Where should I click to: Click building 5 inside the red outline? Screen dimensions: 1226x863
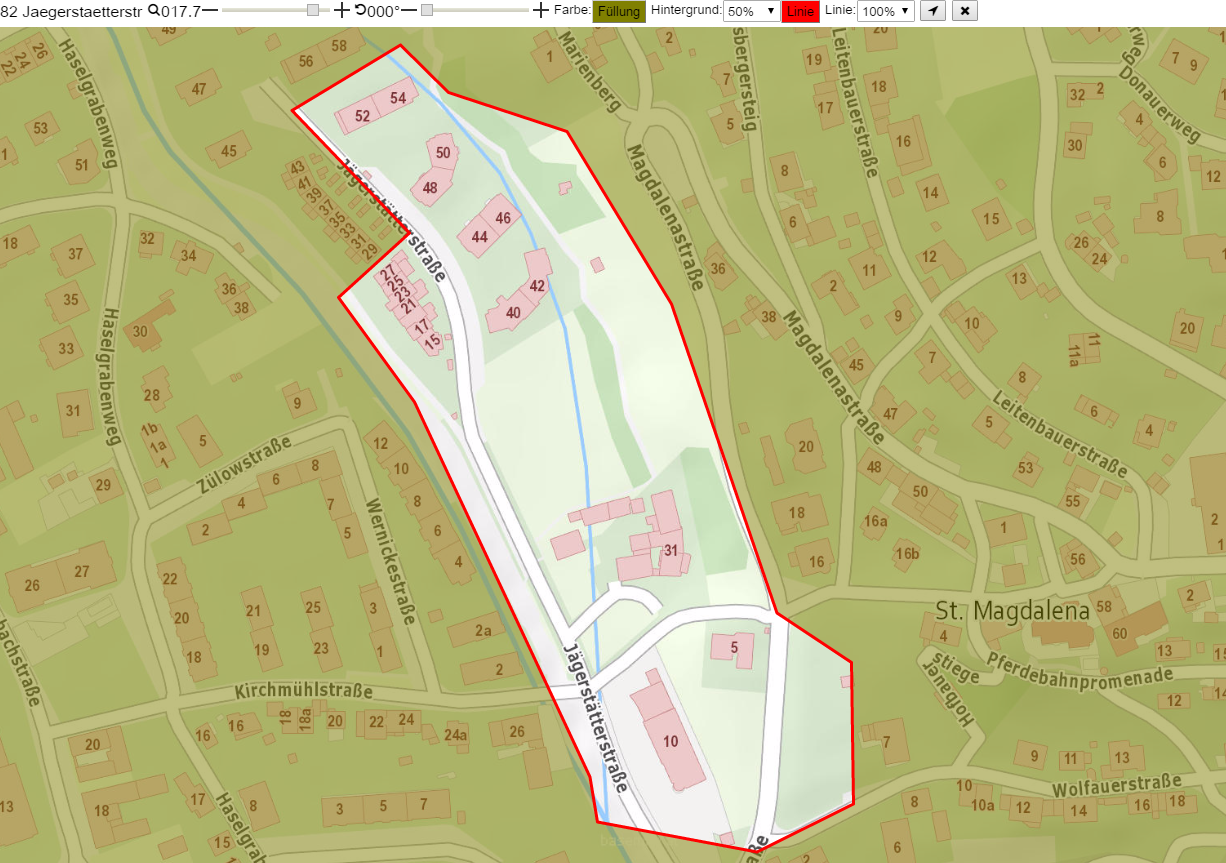point(733,647)
